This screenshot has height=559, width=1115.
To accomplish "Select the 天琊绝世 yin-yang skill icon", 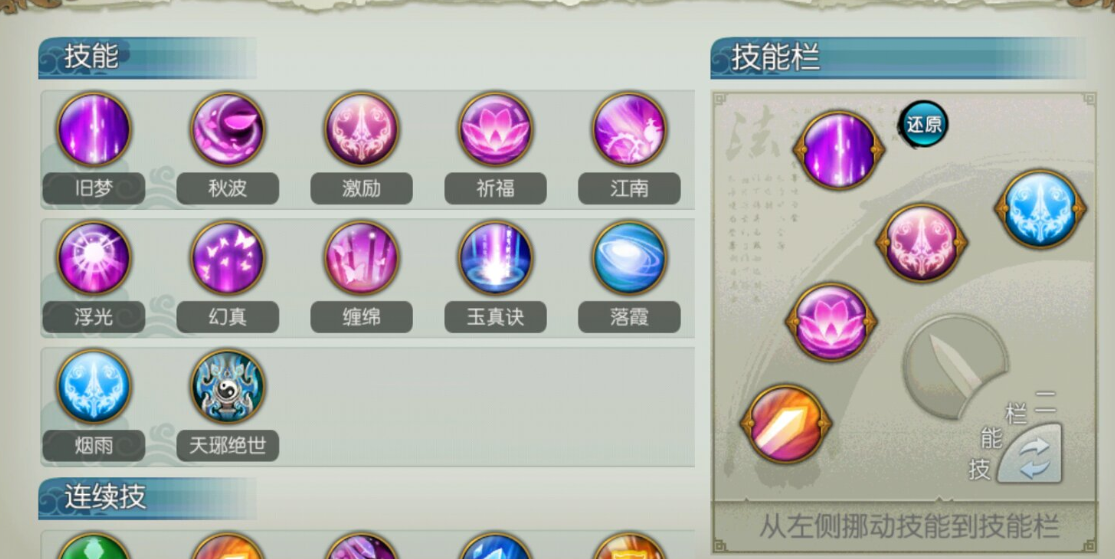I will (x=228, y=386).
